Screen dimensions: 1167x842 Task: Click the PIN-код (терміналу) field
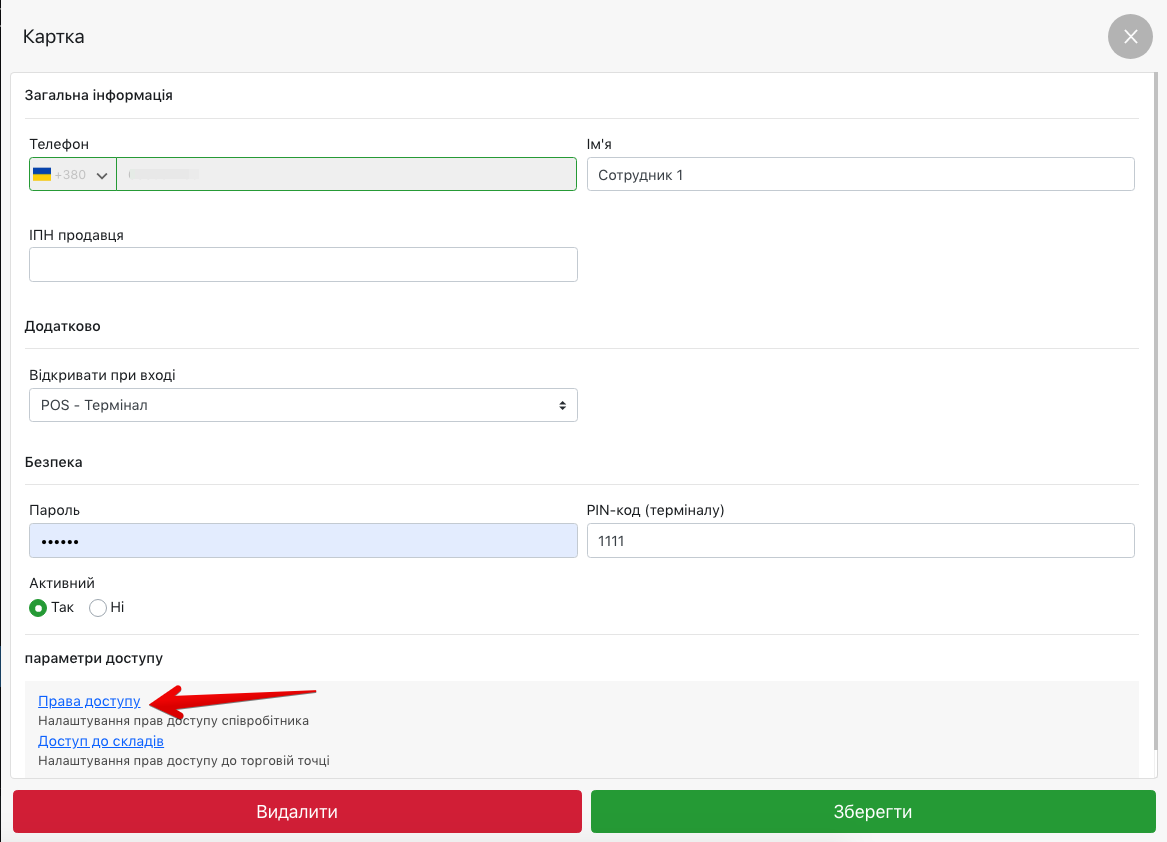tap(860, 540)
